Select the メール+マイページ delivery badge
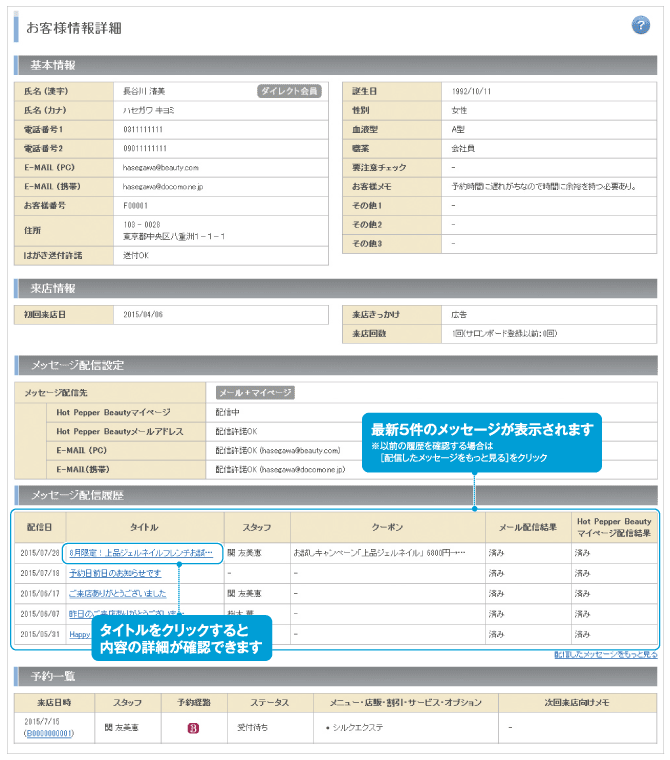 point(255,393)
